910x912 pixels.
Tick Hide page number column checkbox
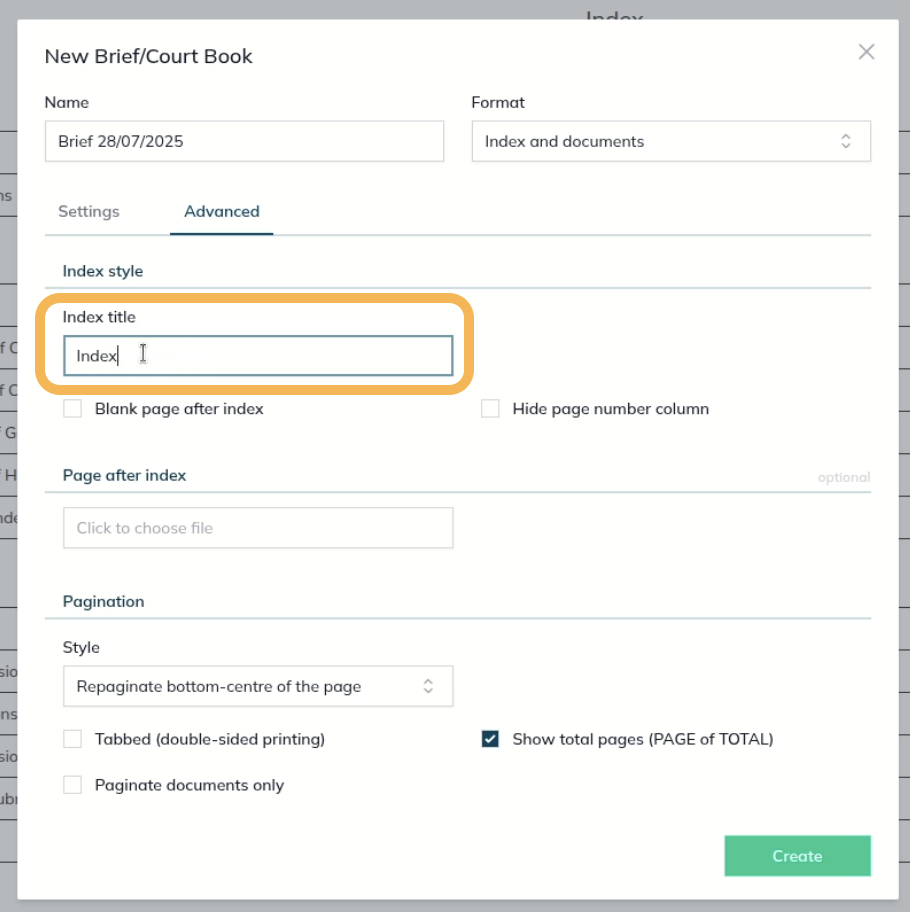(490, 409)
